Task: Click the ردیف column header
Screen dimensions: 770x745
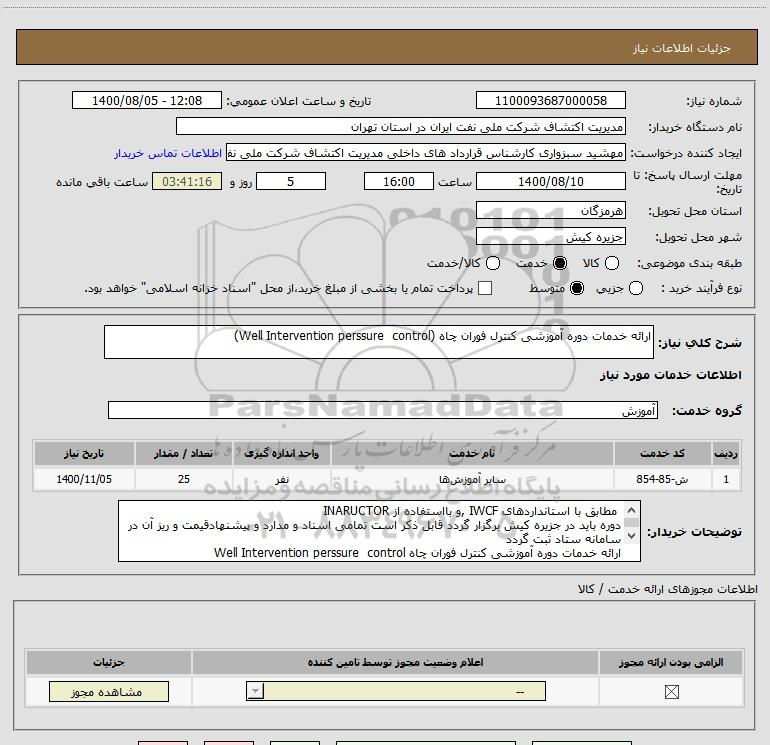Action: click(726, 453)
